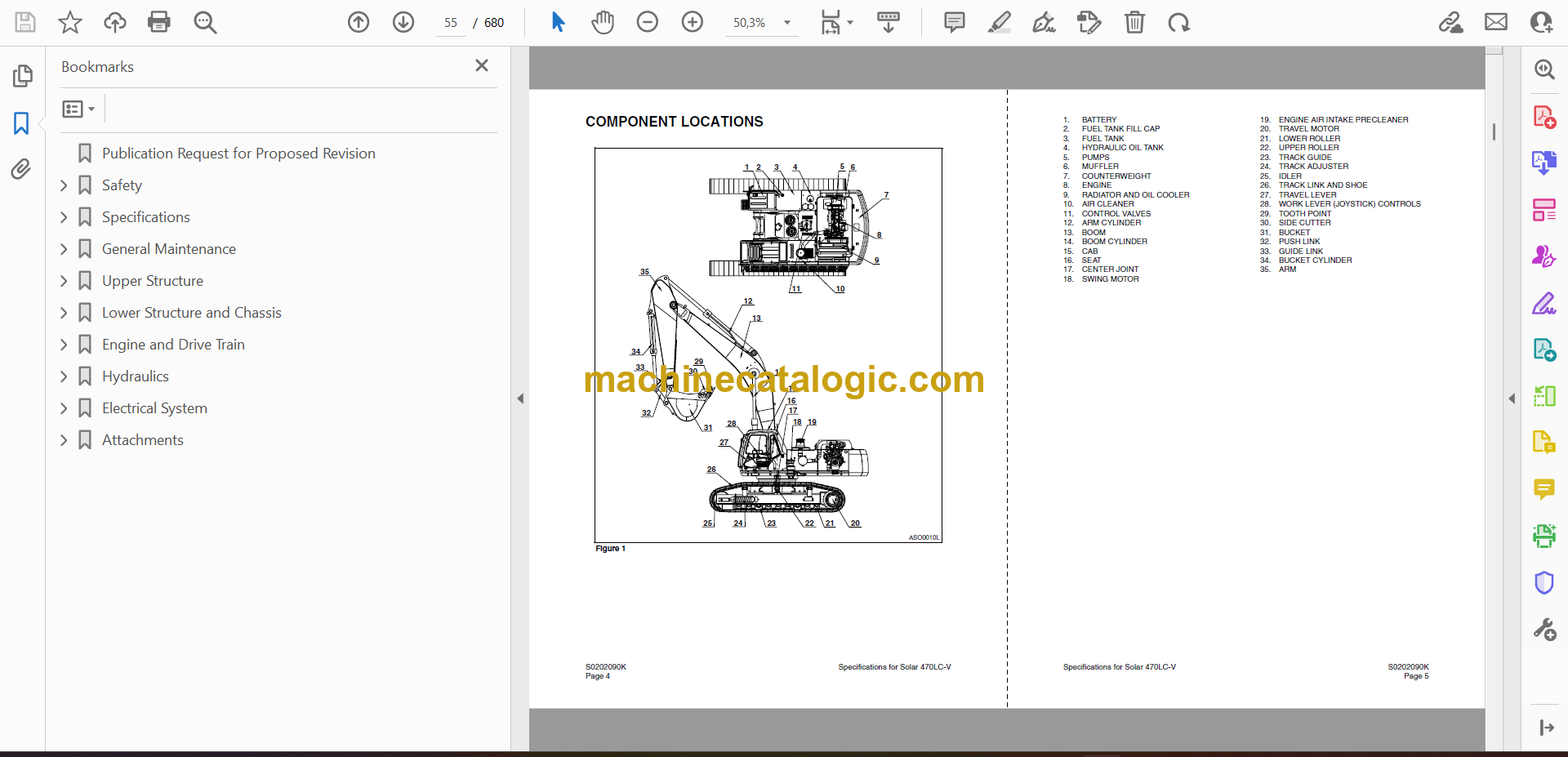Open the Export PDF tool
1568x757 pixels.
point(1544,163)
